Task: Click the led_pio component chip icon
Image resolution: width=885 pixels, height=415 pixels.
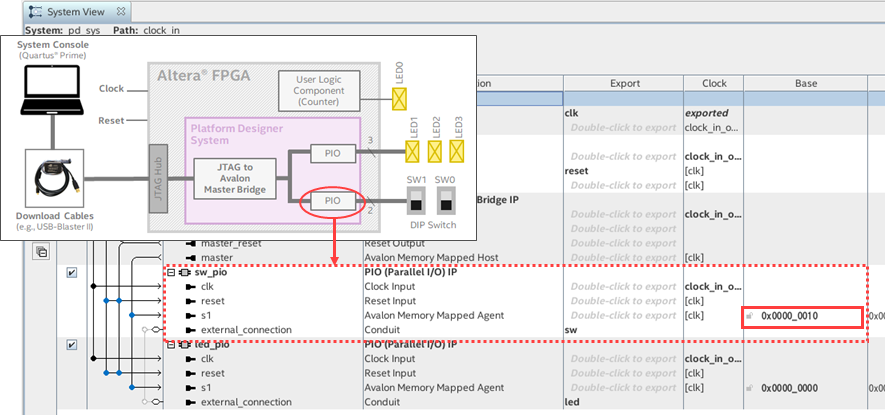Action: click(186, 345)
